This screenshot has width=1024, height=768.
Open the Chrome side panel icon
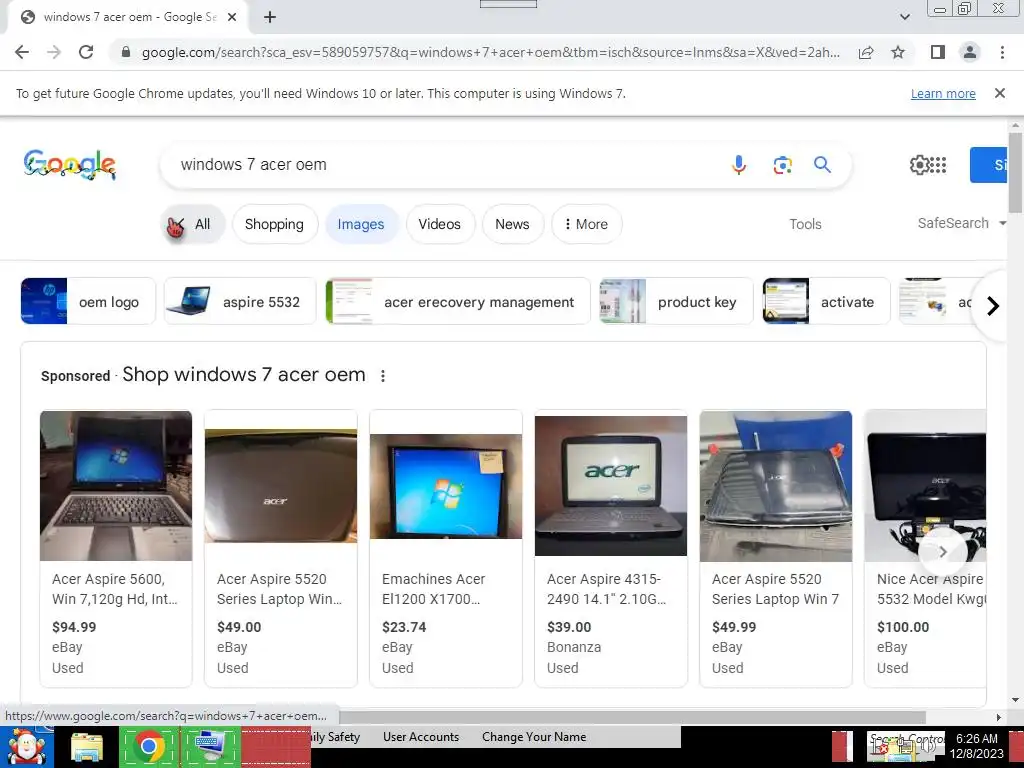[938, 52]
